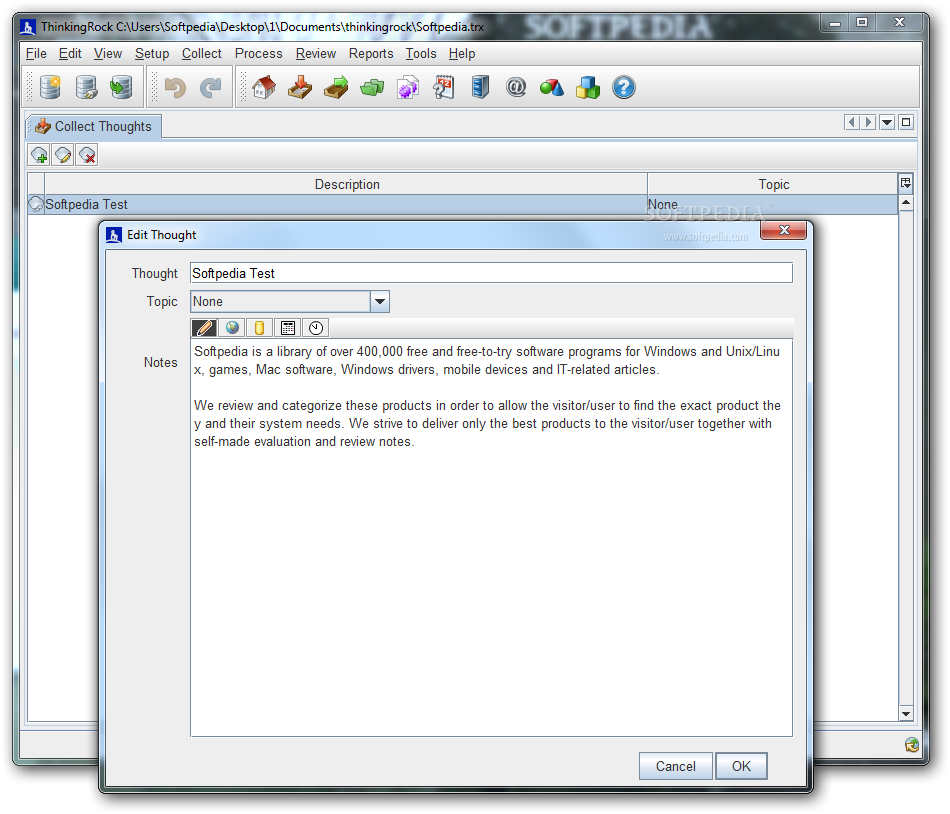Open the tab list dropdown arrow
The height and width of the screenshot is (814, 950).
(x=887, y=122)
